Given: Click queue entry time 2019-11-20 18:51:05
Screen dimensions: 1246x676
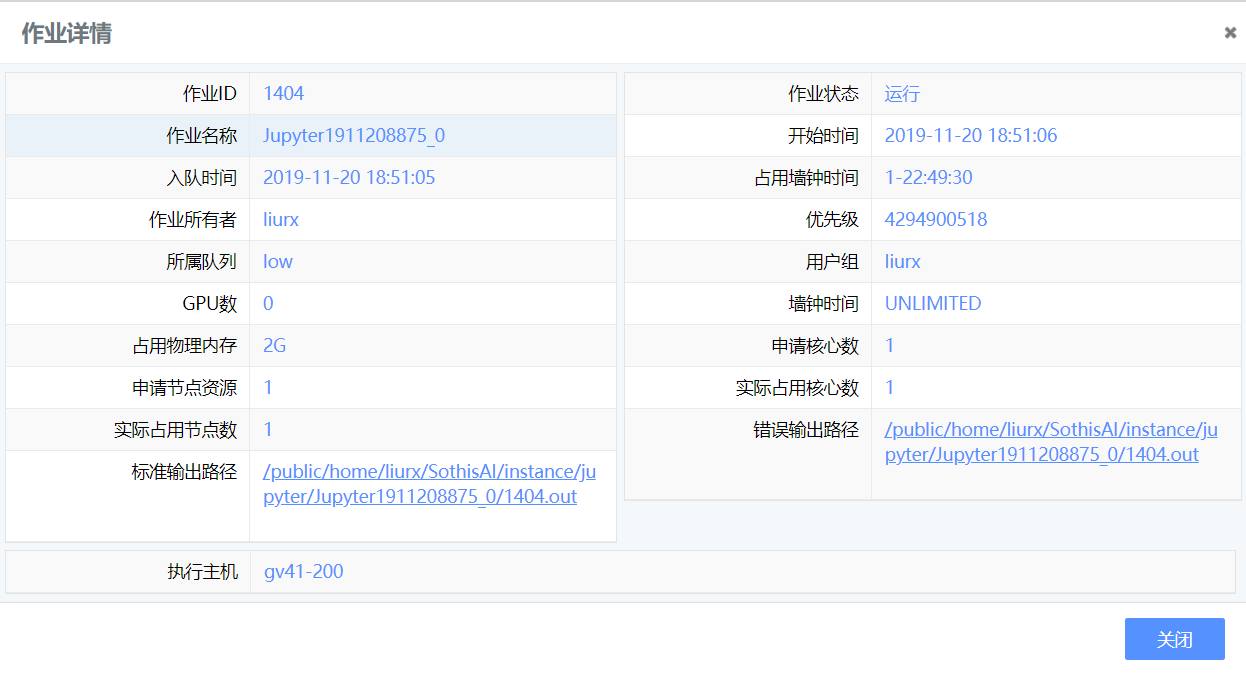Looking at the screenshot, I should click(349, 178).
